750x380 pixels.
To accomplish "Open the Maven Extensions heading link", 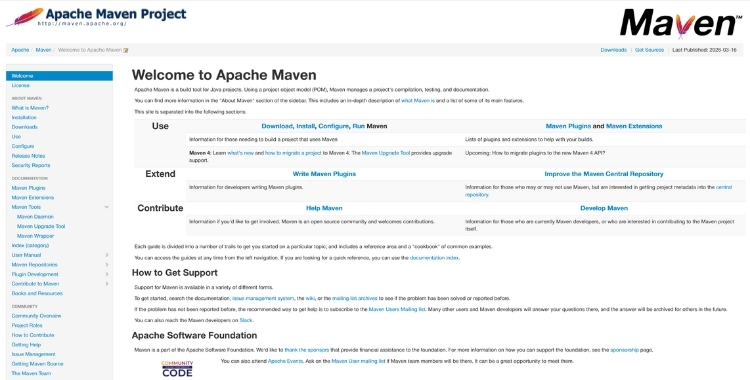I will click(x=634, y=126).
